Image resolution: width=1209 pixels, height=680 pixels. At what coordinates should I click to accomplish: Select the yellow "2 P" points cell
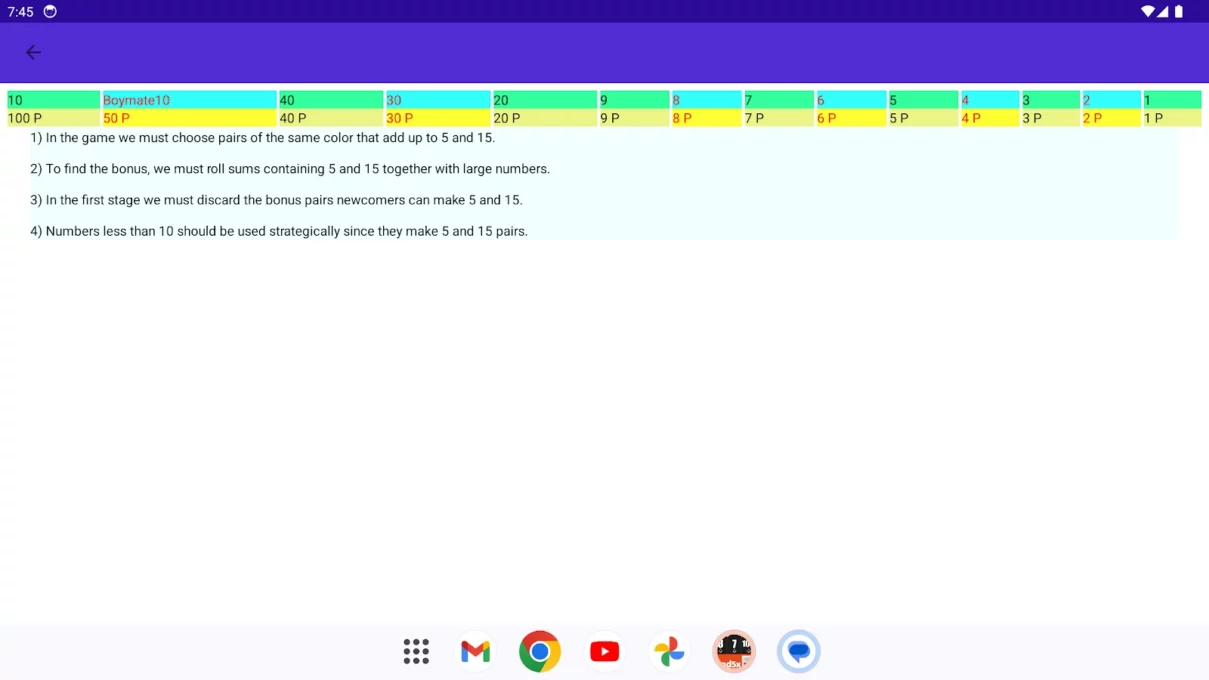[x=1111, y=118]
